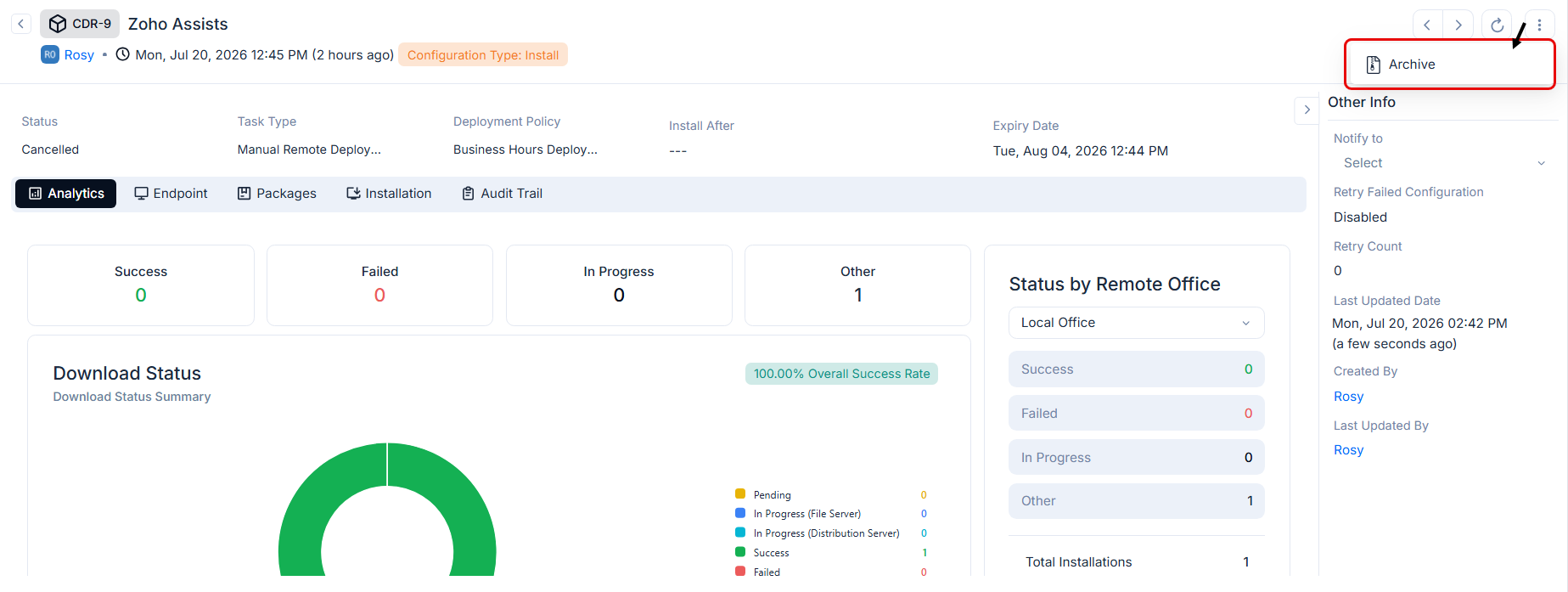Click the clock icon beside timestamp
The width and height of the screenshot is (1568, 592).
click(123, 54)
